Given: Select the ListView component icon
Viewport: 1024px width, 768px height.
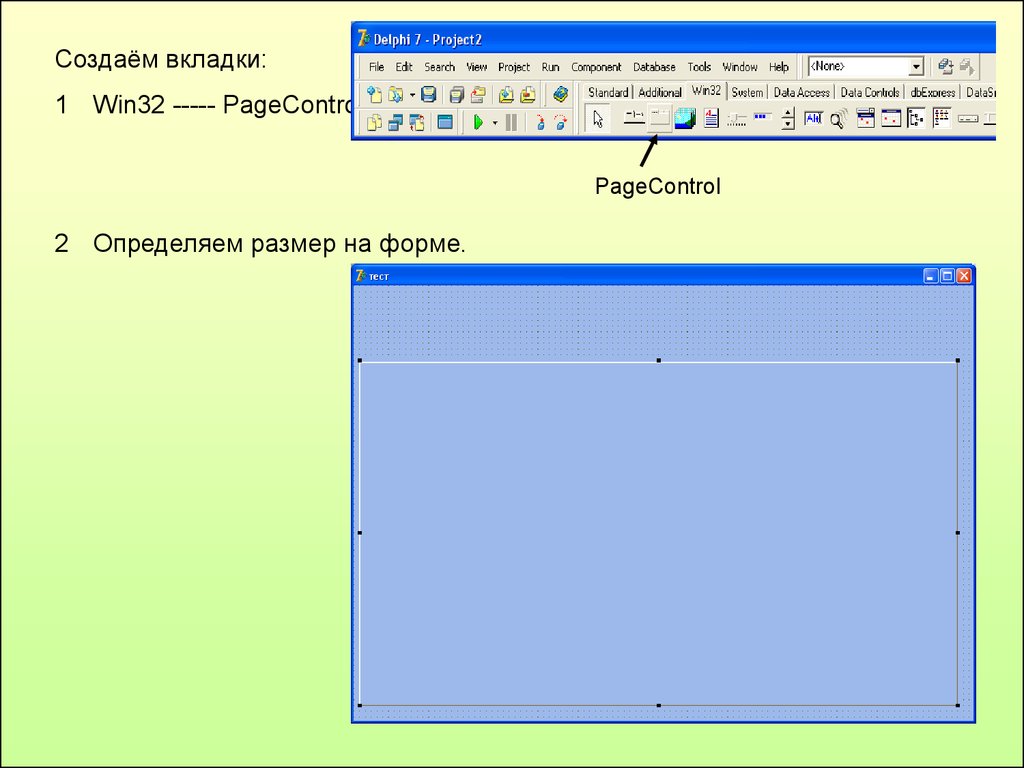Looking at the screenshot, I should (942, 118).
